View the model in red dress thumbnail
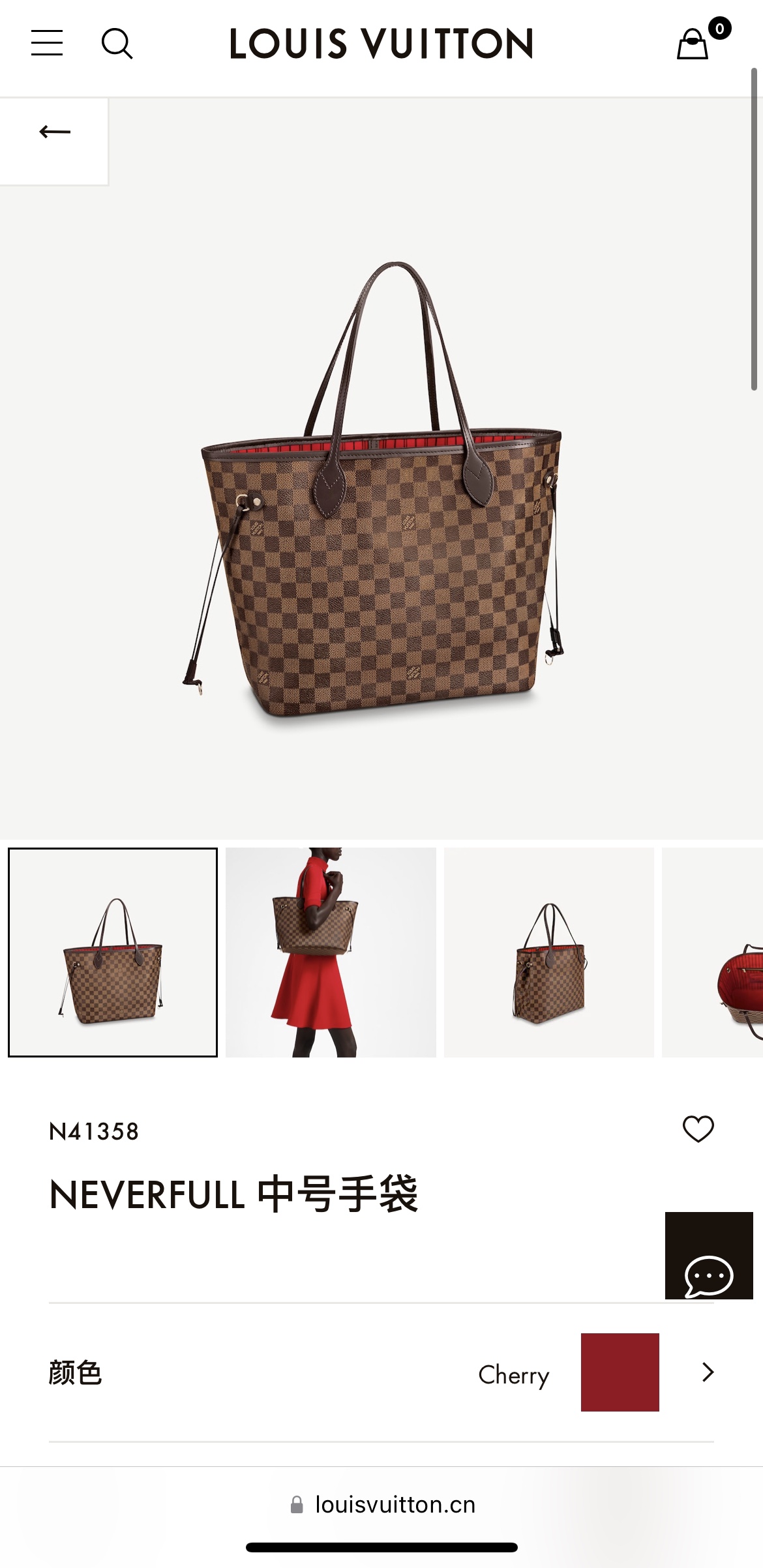The width and height of the screenshot is (763, 1568). point(331,953)
